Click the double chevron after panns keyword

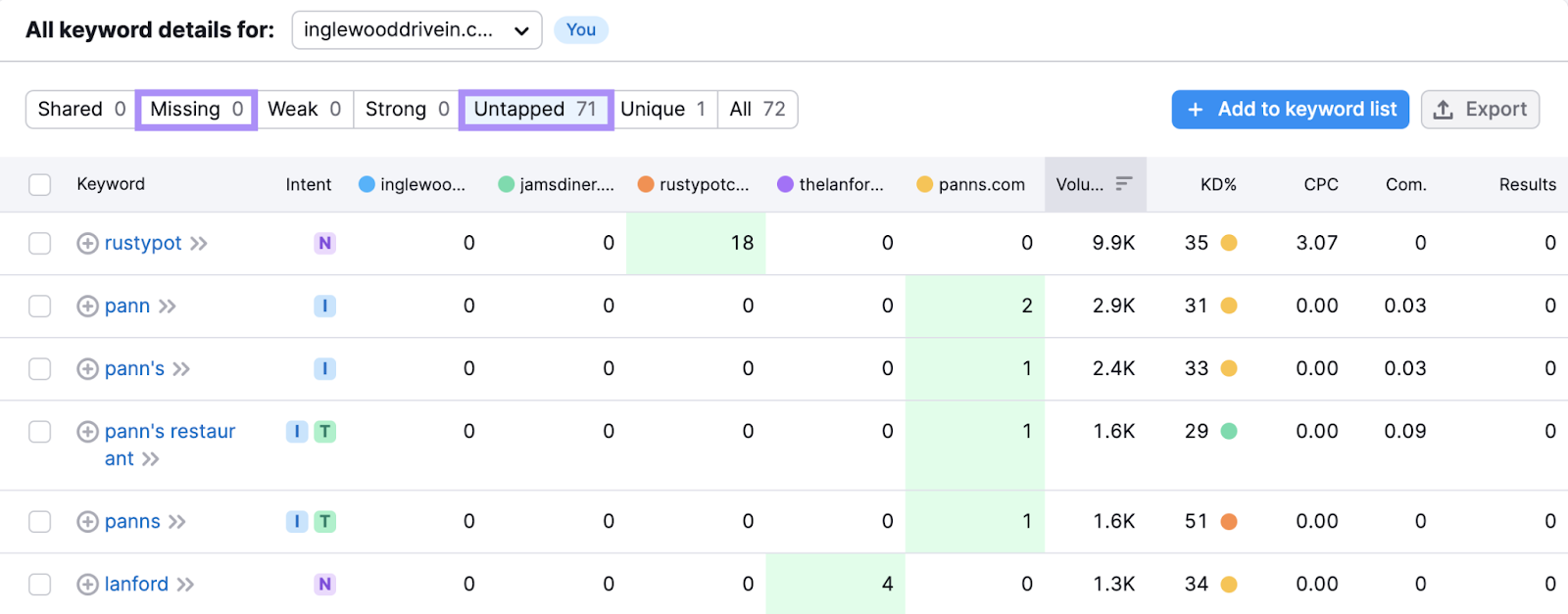click(177, 522)
